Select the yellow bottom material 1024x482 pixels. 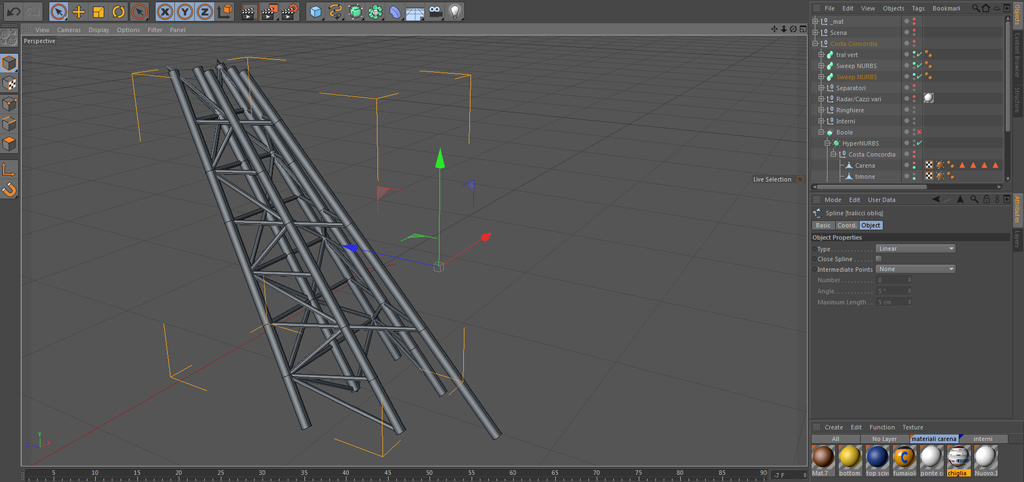coord(850,460)
